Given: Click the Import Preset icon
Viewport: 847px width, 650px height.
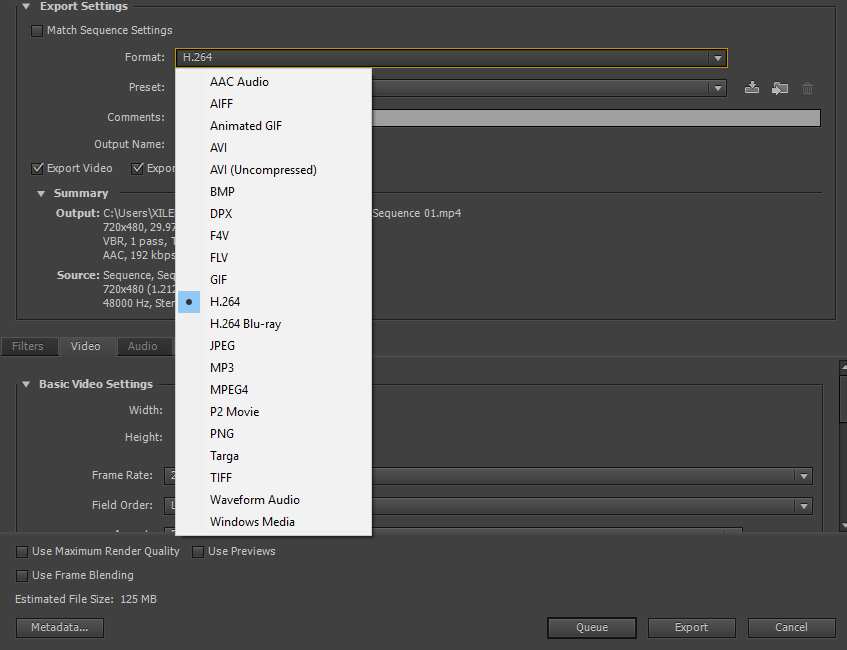Looking at the screenshot, I should pyautogui.click(x=779, y=88).
